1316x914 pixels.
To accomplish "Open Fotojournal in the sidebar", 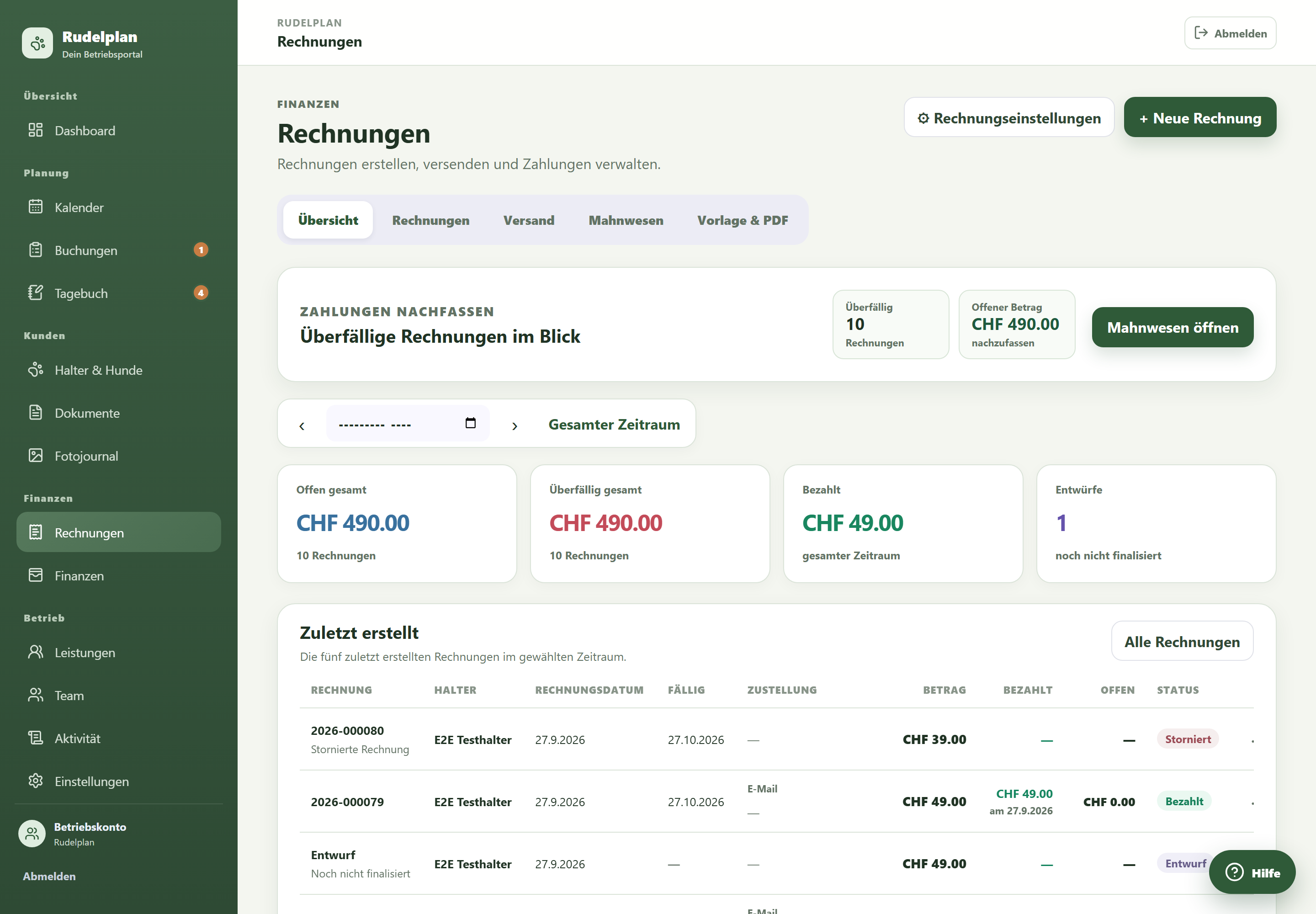I will tap(118, 456).
